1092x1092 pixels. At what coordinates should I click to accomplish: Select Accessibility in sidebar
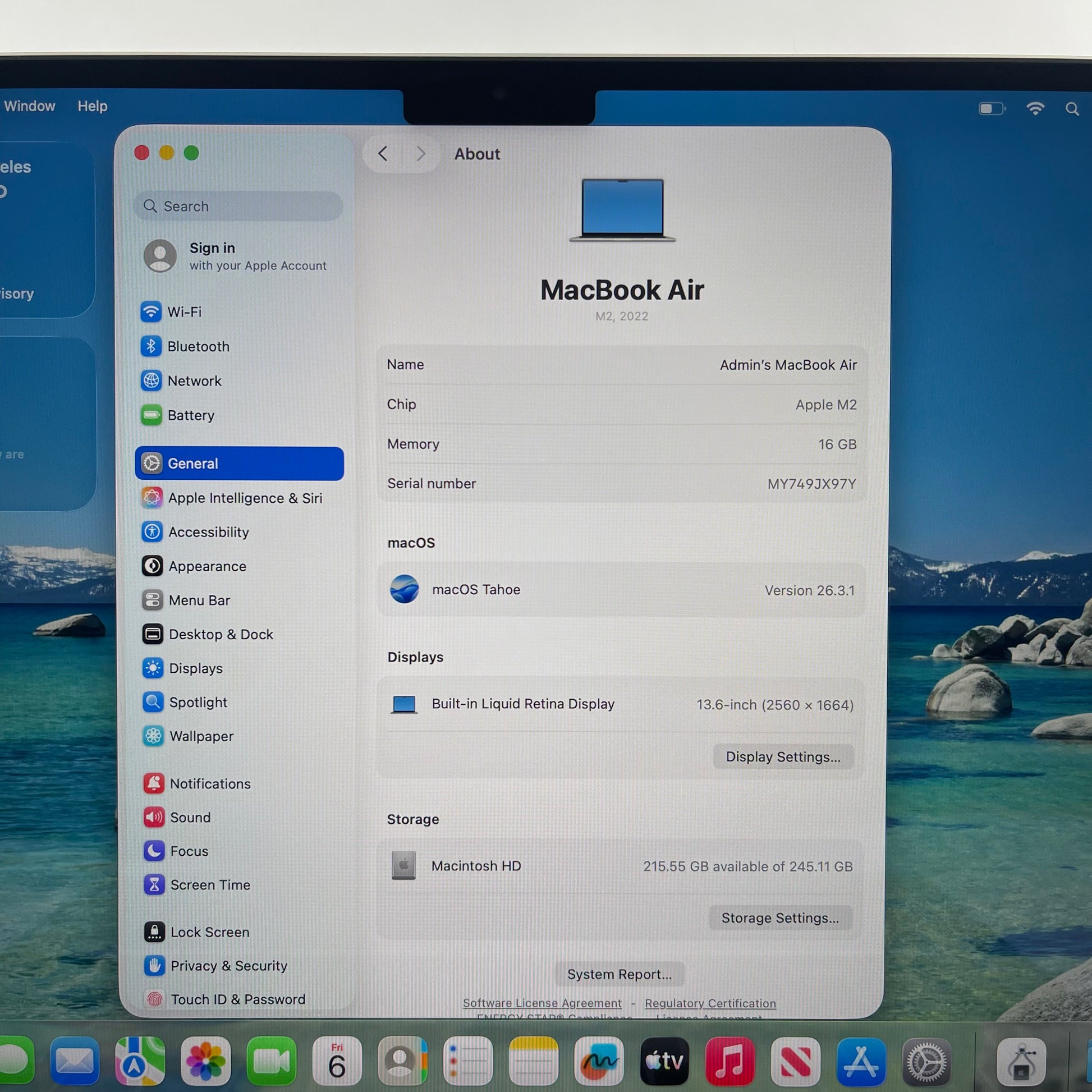[x=208, y=532]
